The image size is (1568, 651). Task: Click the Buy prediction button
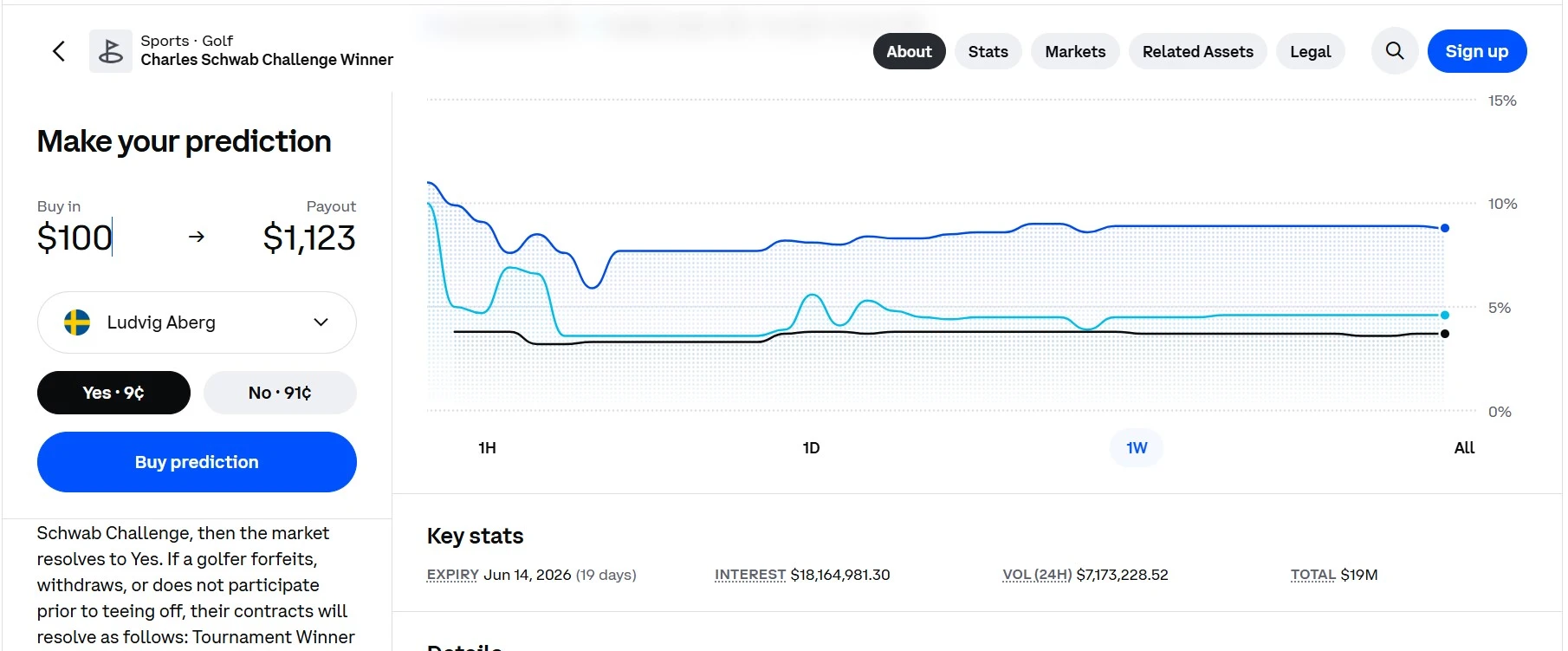tap(197, 462)
